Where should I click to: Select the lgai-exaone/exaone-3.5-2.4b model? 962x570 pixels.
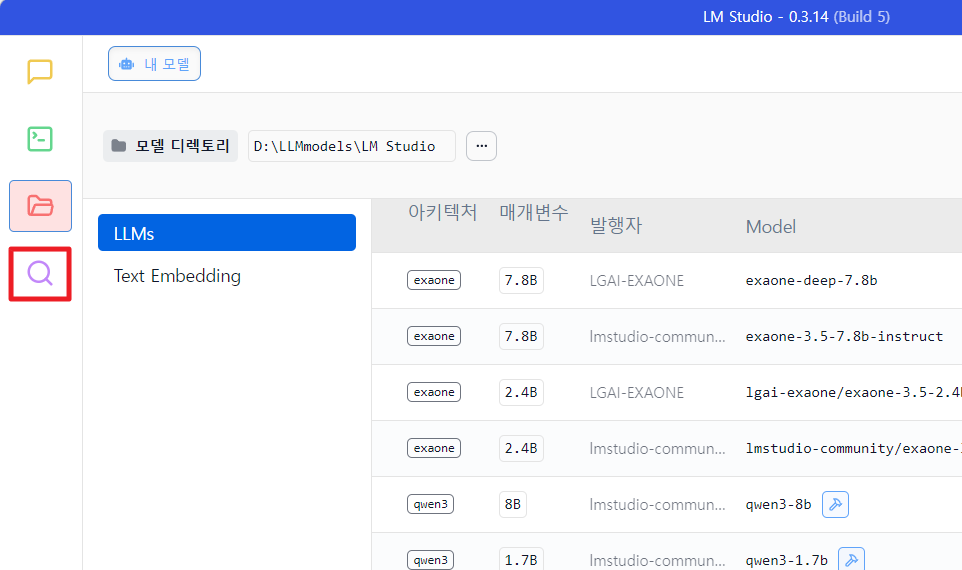coord(853,392)
